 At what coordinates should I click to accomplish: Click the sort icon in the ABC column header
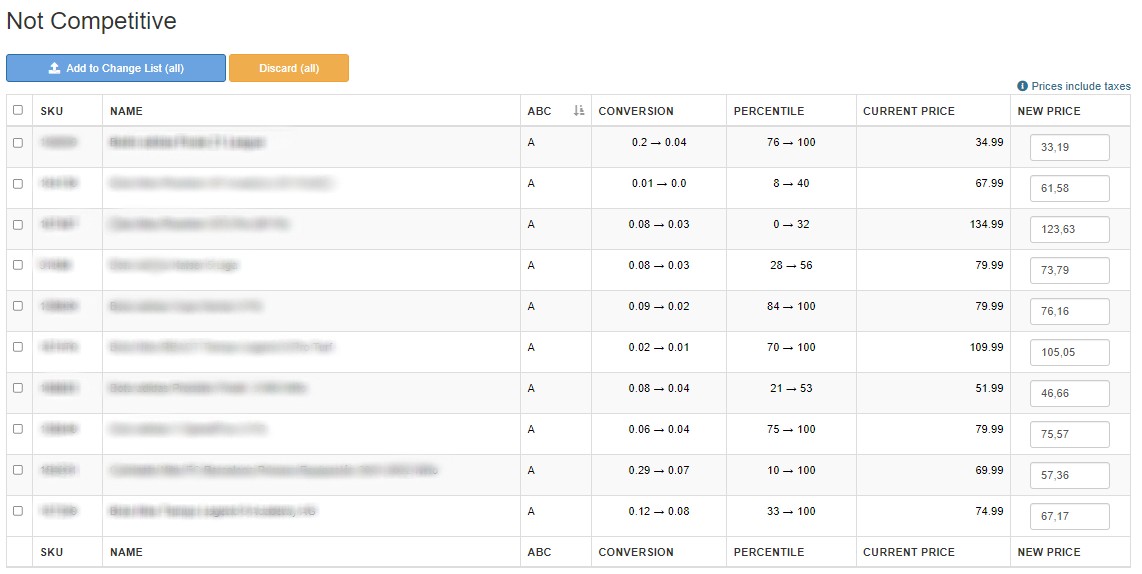[x=578, y=111]
